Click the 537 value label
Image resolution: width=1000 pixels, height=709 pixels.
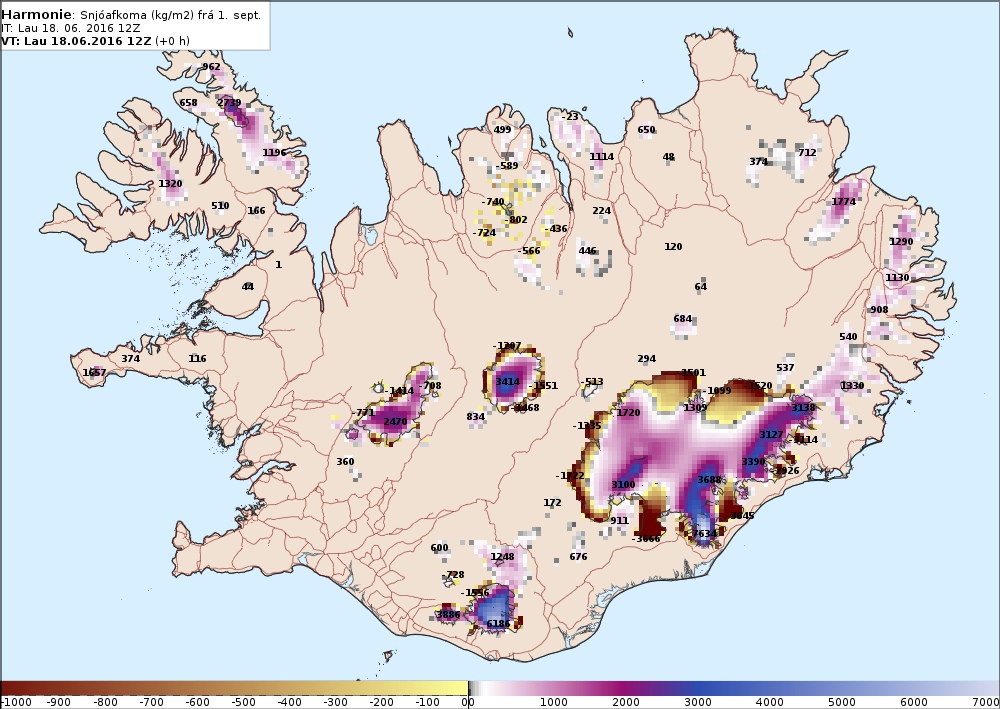click(785, 367)
